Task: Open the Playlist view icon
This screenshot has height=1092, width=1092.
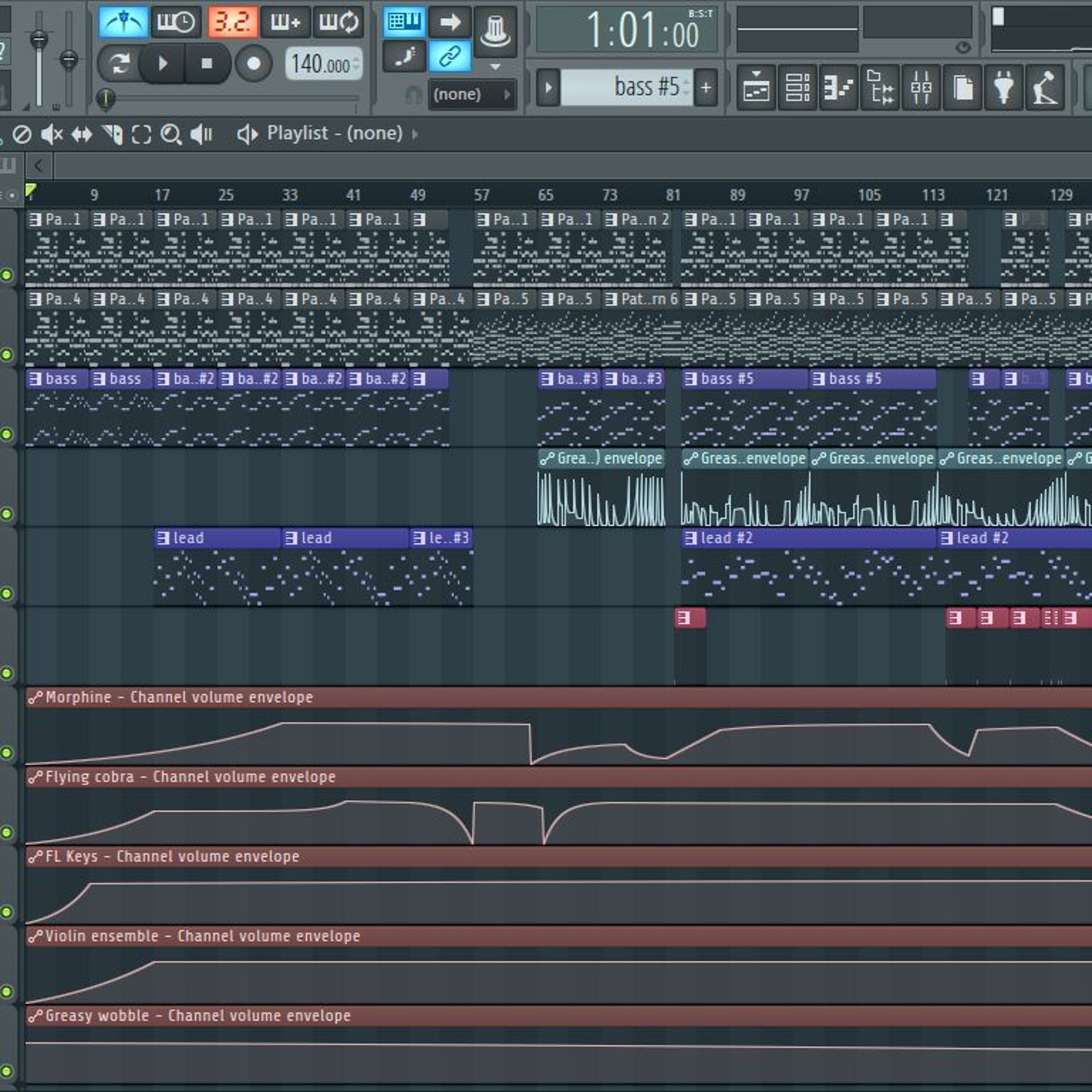Action: point(756,88)
